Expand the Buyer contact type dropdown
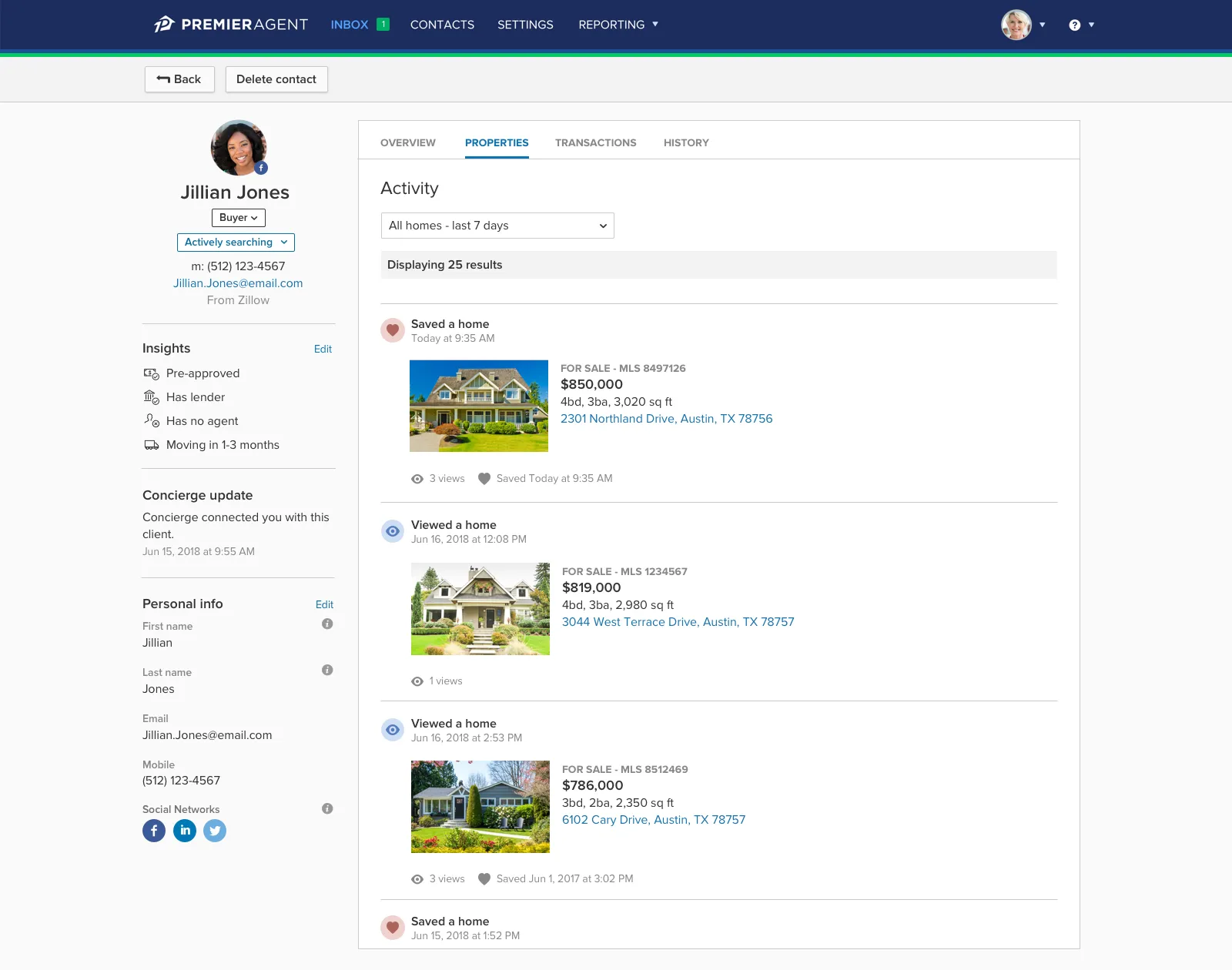Viewport: 1232px width, 970px height. pyautogui.click(x=239, y=218)
